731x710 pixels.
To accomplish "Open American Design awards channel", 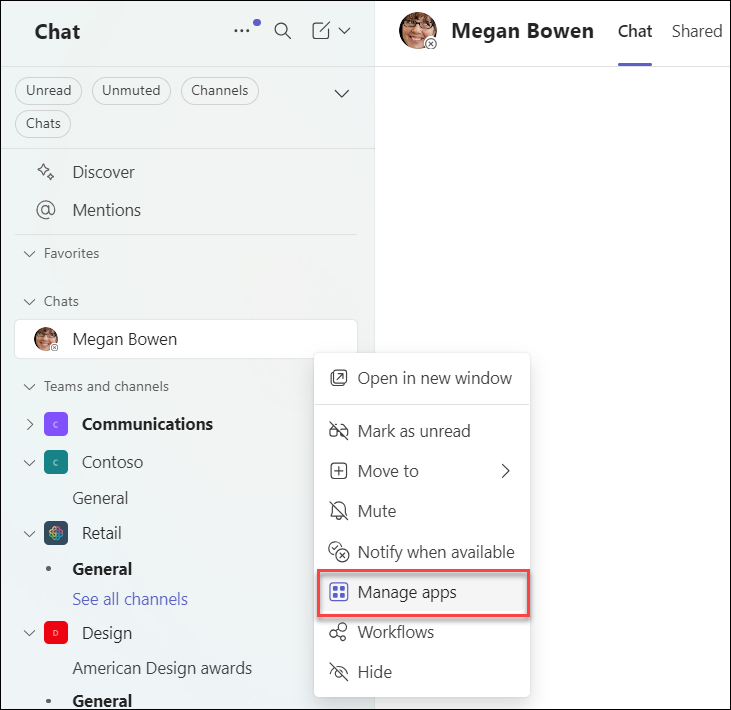I will click(x=162, y=668).
